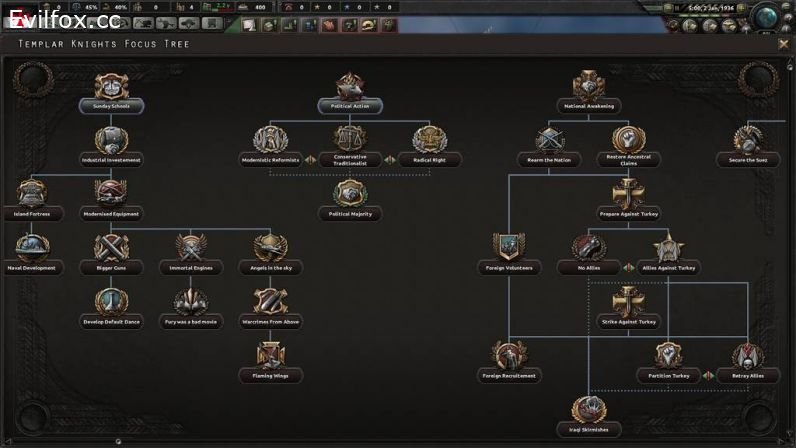Click the Strike Against Turkey focus icon

point(628,302)
